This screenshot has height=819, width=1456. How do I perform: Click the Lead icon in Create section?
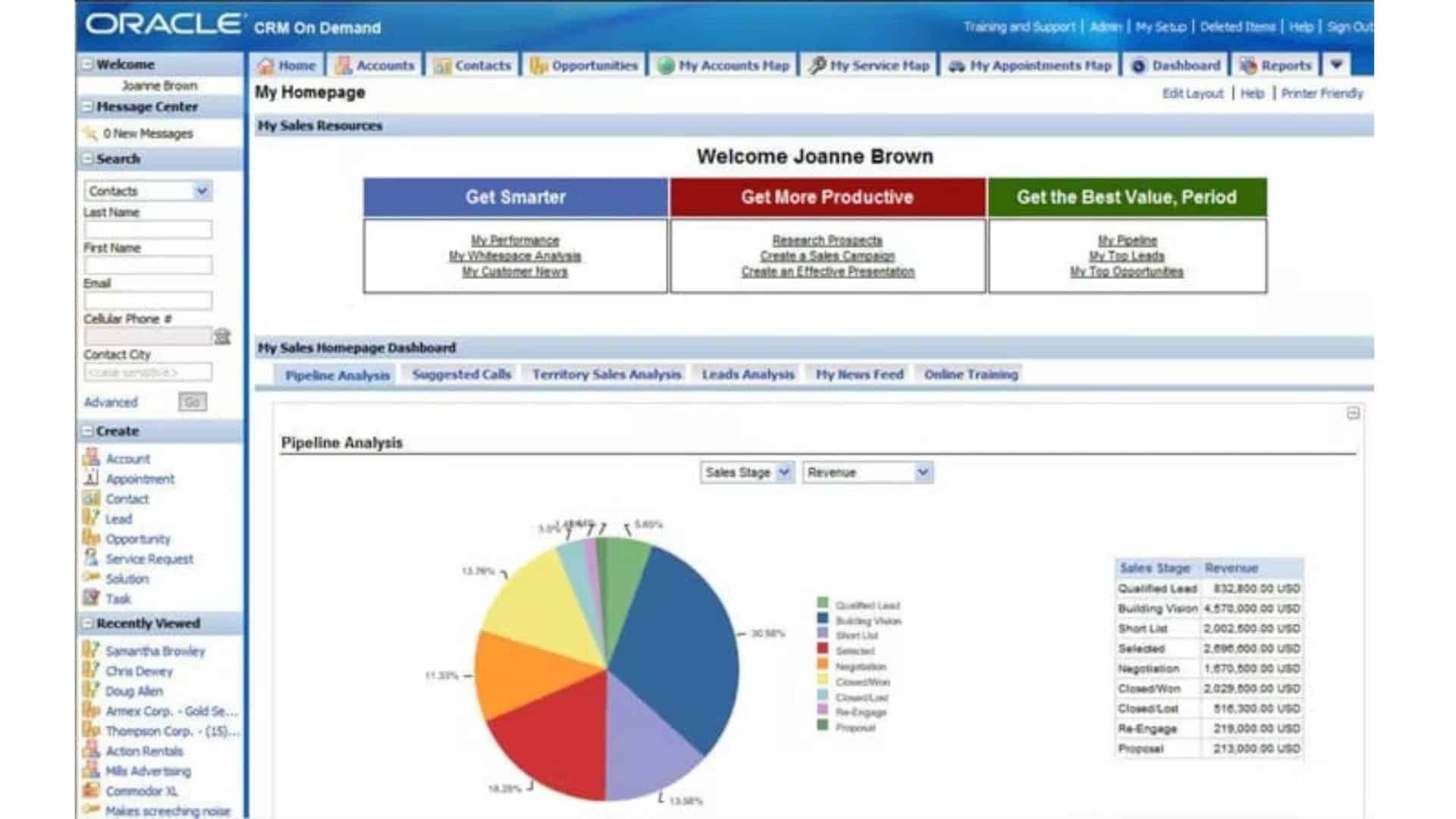coord(90,518)
